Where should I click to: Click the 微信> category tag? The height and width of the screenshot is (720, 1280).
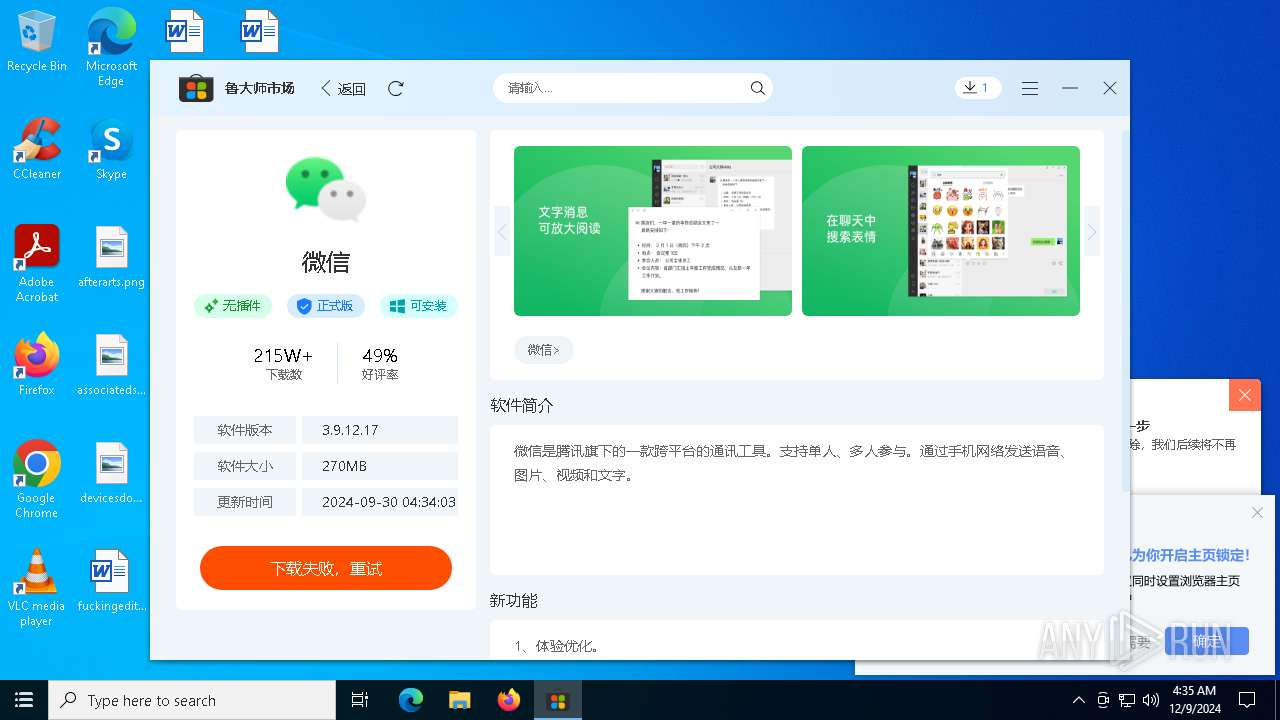(x=543, y=350)
